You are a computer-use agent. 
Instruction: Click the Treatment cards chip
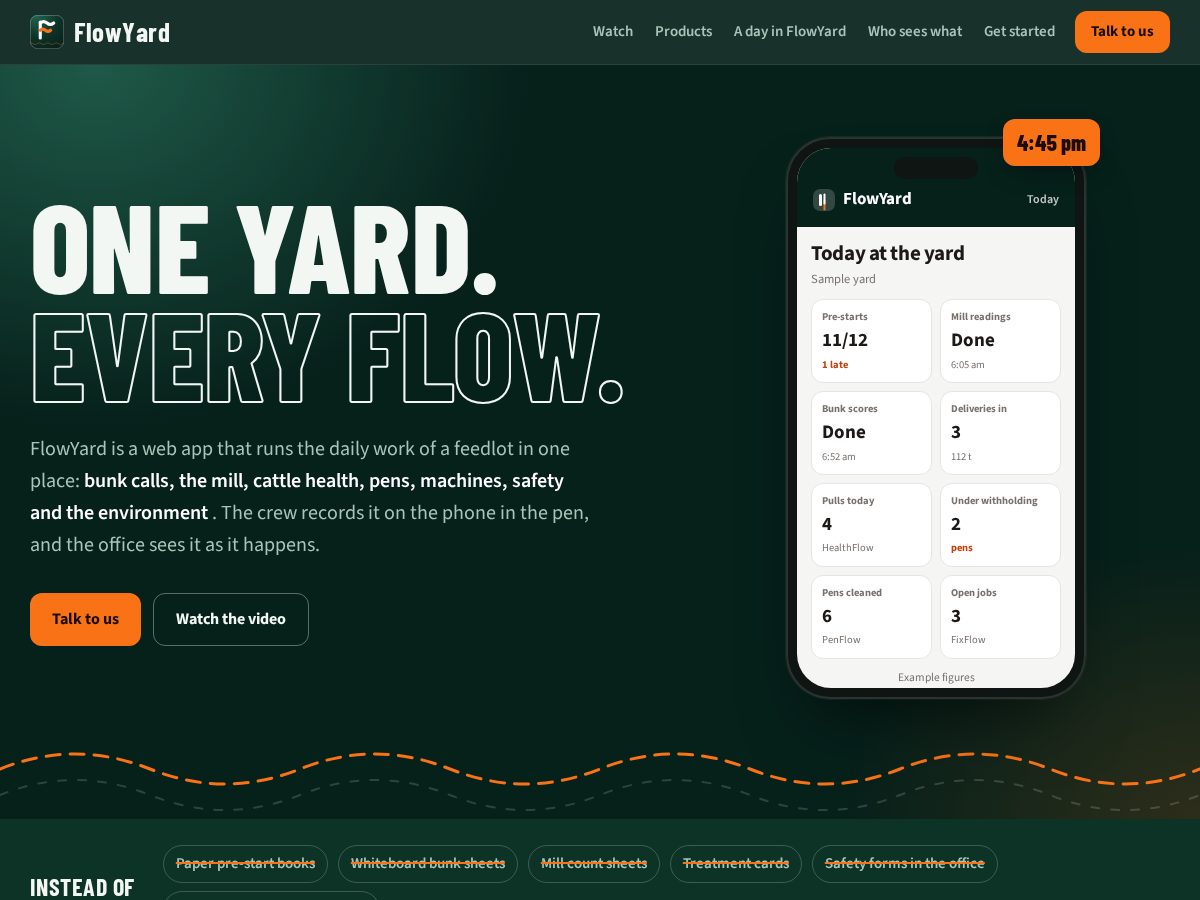click(x=736, y=864)
